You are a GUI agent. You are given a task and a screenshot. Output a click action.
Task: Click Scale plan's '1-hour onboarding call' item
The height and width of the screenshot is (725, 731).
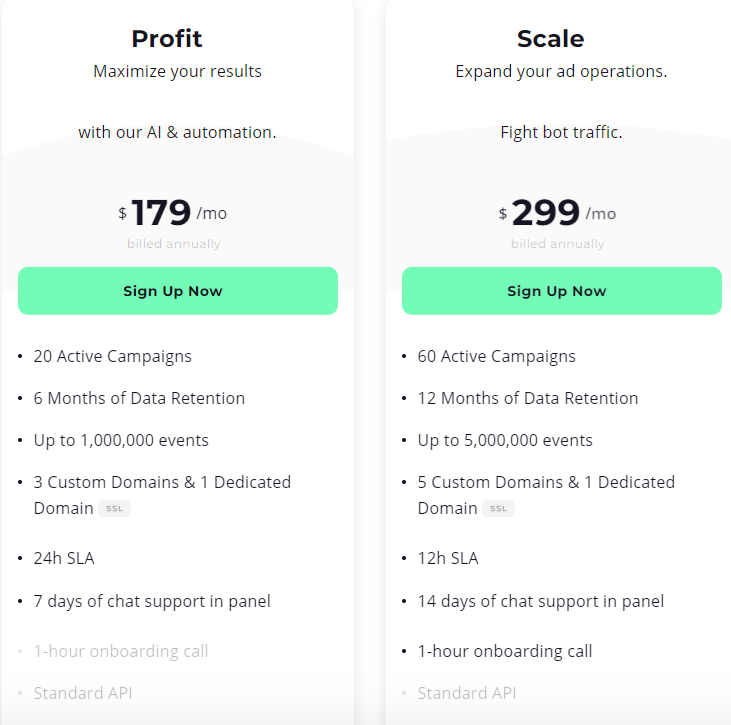pos(505,651)
